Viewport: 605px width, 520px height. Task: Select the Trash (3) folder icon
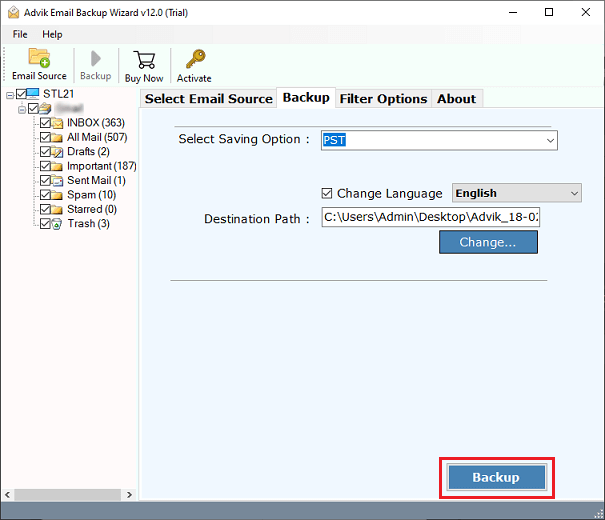point(58,224)
